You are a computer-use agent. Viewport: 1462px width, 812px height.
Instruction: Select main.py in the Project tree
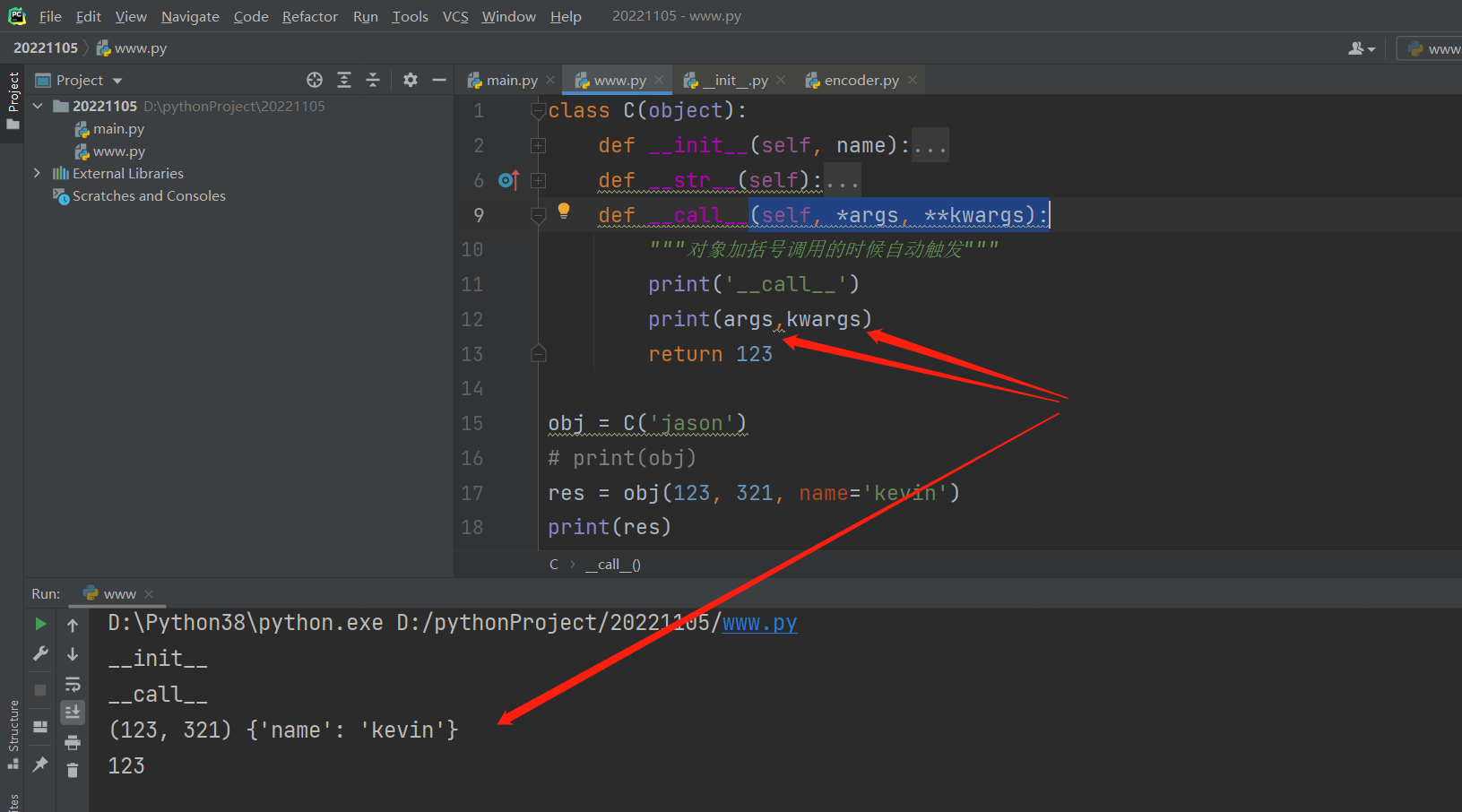118,129
